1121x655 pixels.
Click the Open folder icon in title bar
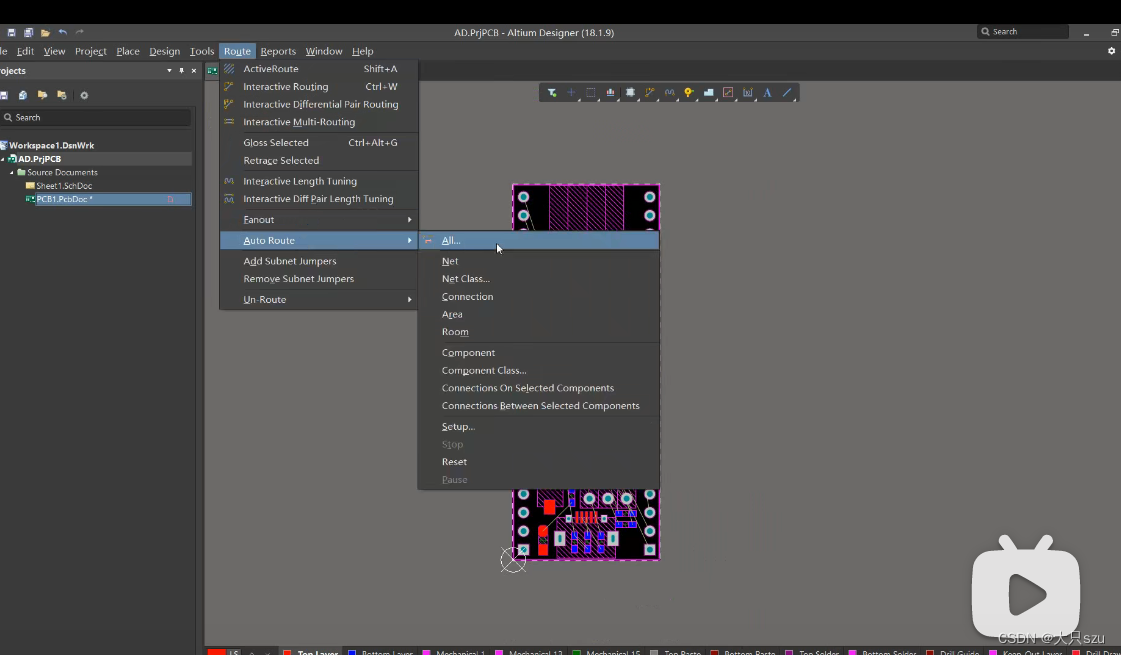click(45, 32)
